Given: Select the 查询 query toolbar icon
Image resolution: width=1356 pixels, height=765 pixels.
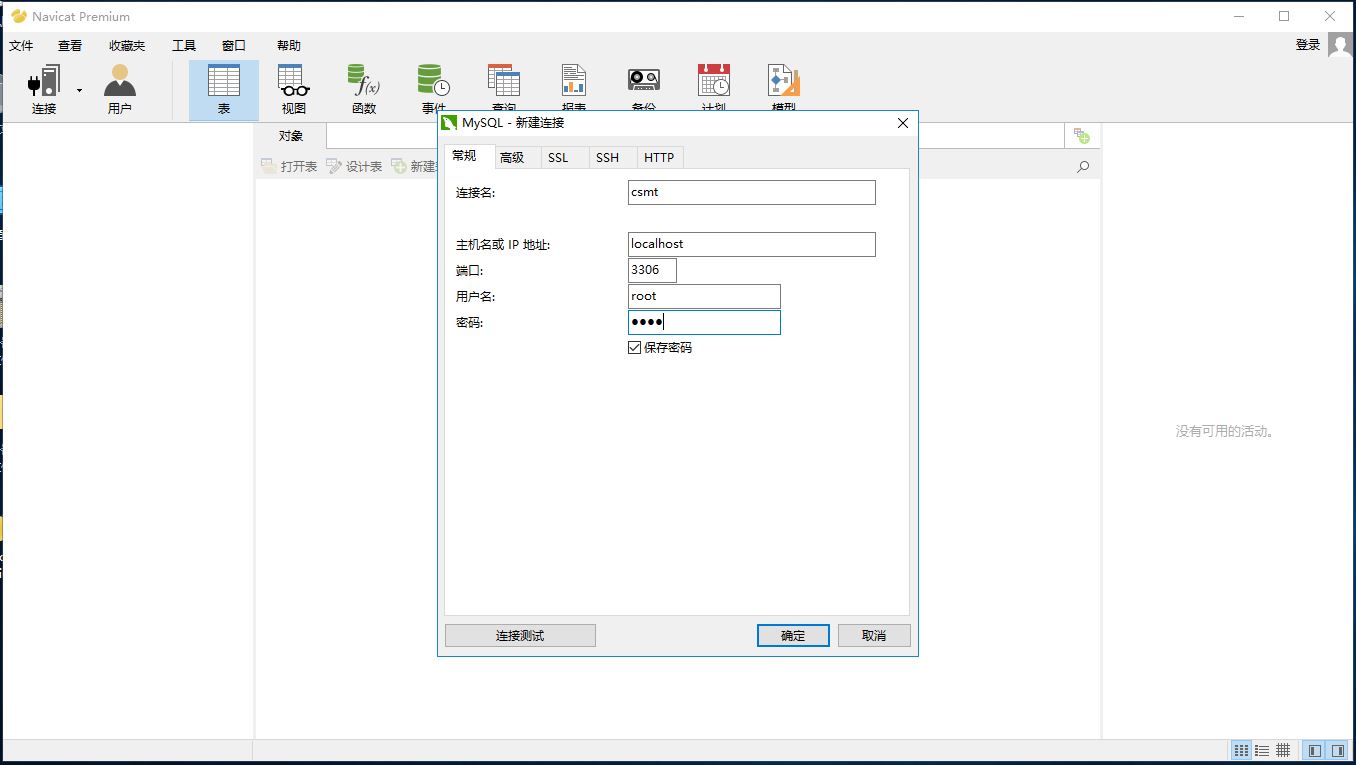Looking at the screenshot, I should tap(504, 89).
